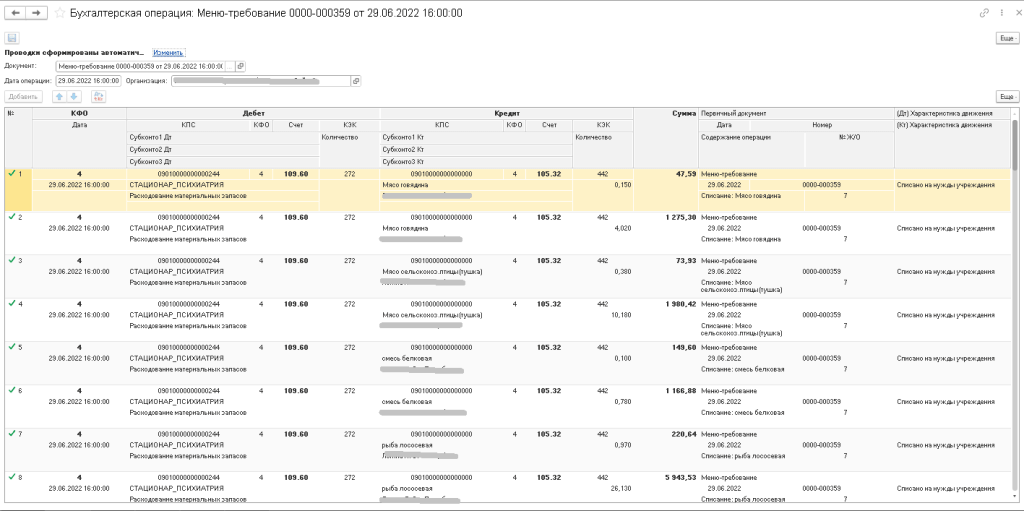1024x511 pixels.
Task: Open the organization record button
Action: [x=356, y=81]
